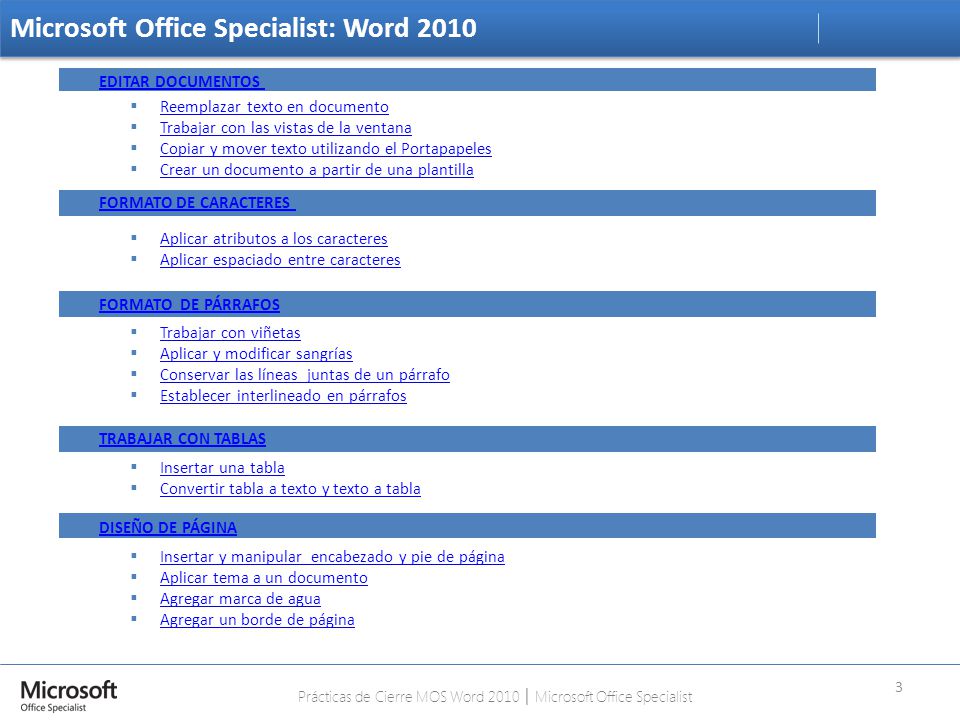This screenshot has width=960, height=720.
Task: Click the page number 3
Action: click(x=898, y=687)
